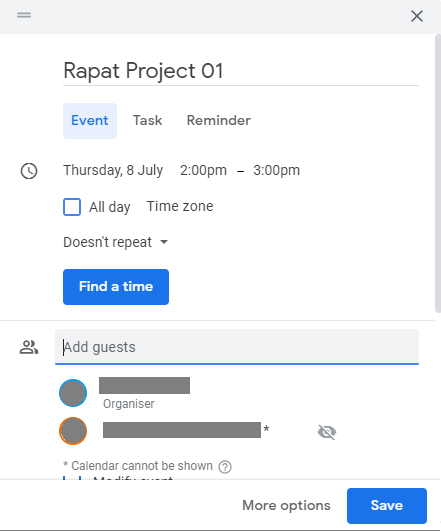Open More options

point(286,506)
